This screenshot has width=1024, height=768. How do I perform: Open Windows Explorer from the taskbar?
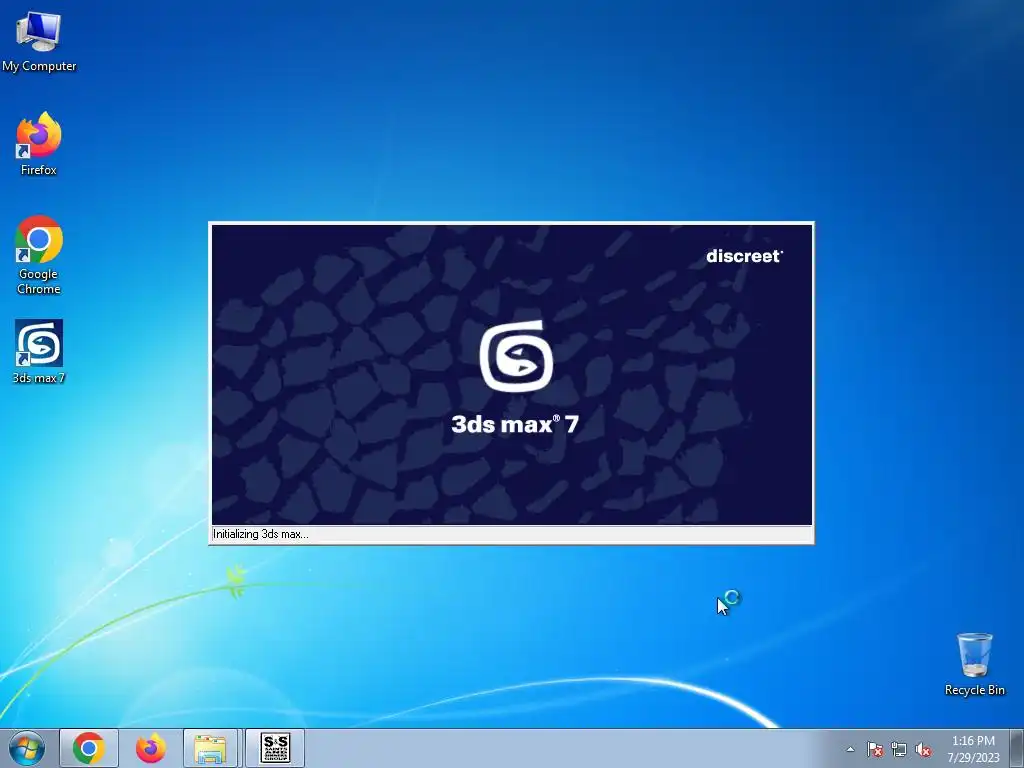[210, 748]
